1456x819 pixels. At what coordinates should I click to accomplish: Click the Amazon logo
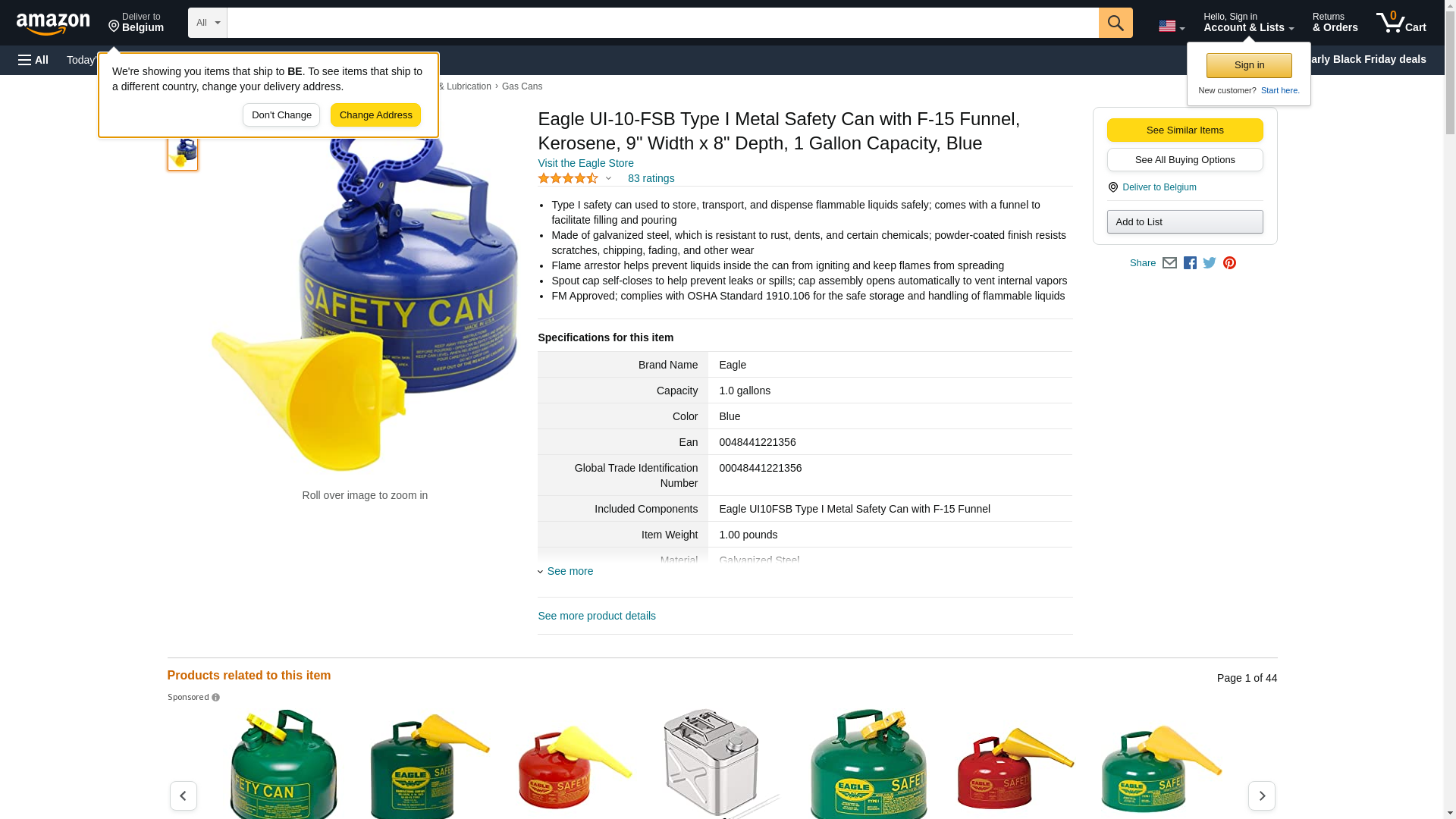click(x=53, y=24)
